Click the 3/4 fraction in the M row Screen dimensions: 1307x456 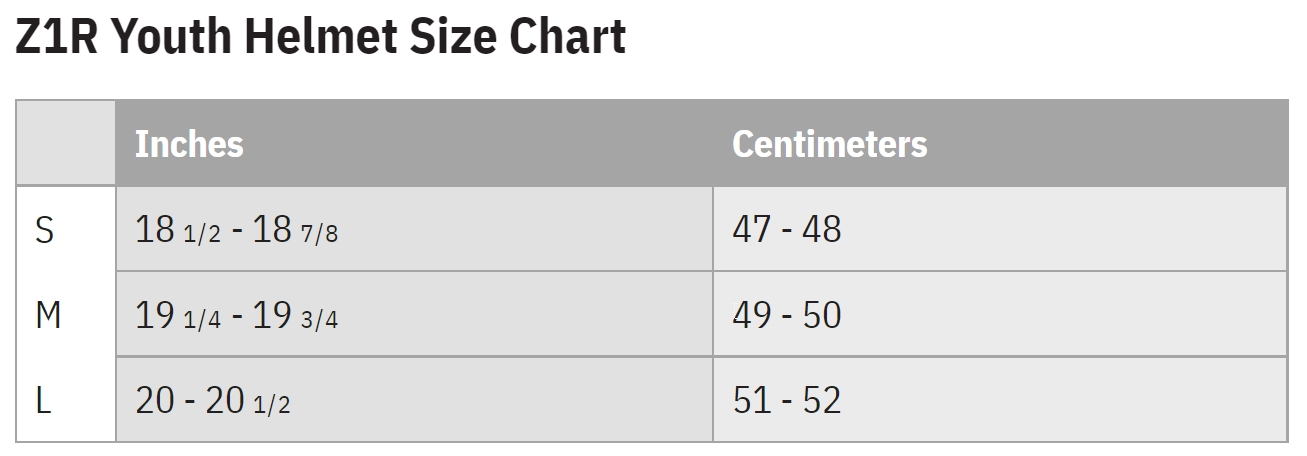coord(320,320)
